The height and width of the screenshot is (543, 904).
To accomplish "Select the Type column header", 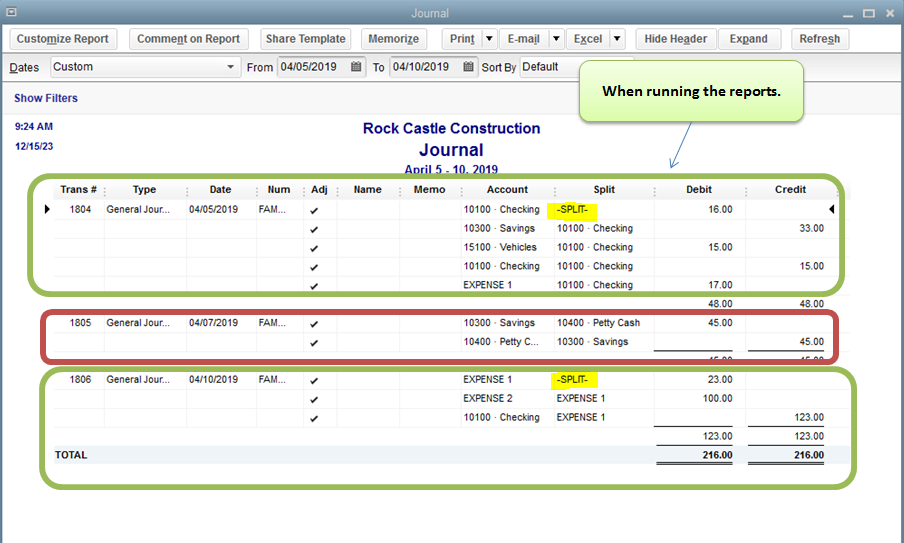I will click(144, 190).
